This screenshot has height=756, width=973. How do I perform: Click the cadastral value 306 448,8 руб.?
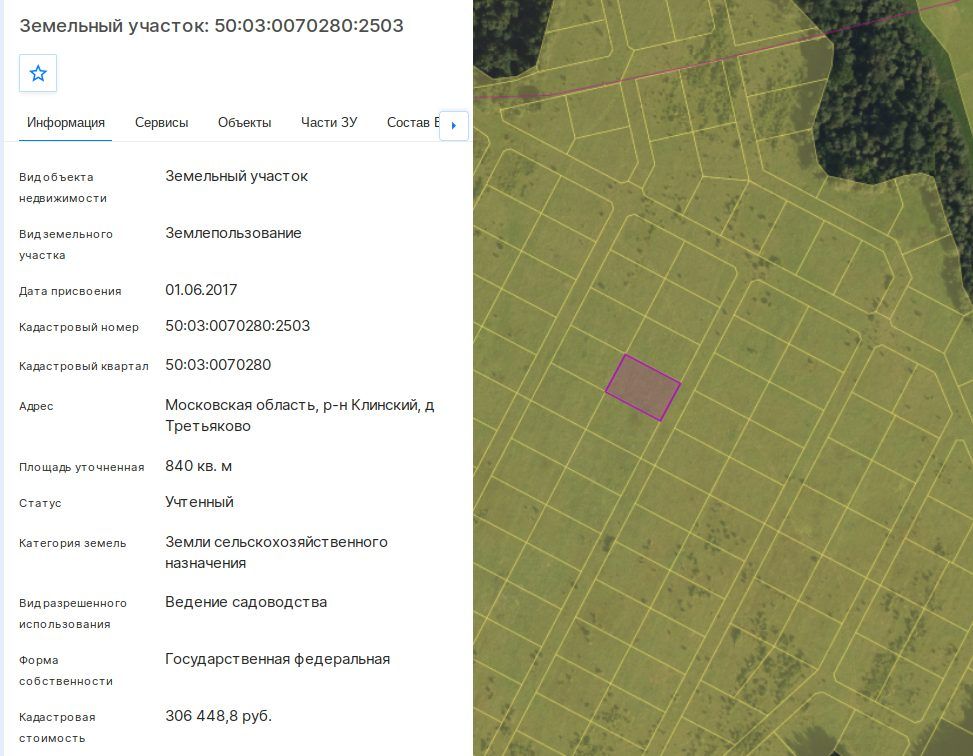coord(218,716)
